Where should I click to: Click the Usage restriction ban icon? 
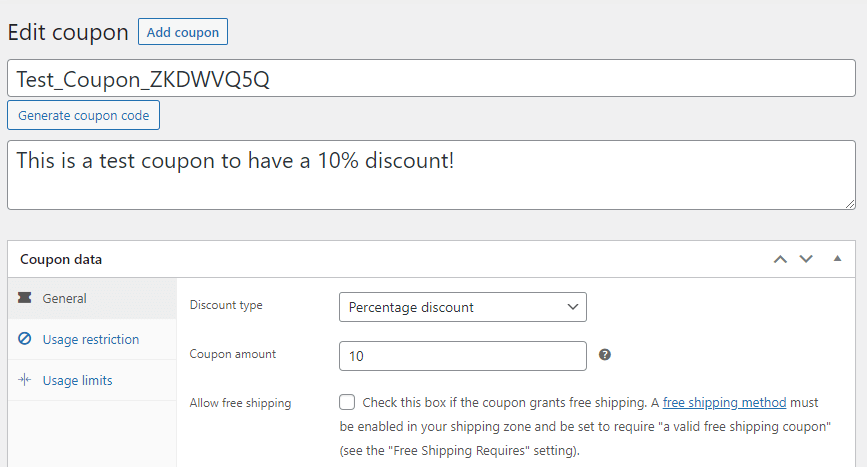pos(25,339)
